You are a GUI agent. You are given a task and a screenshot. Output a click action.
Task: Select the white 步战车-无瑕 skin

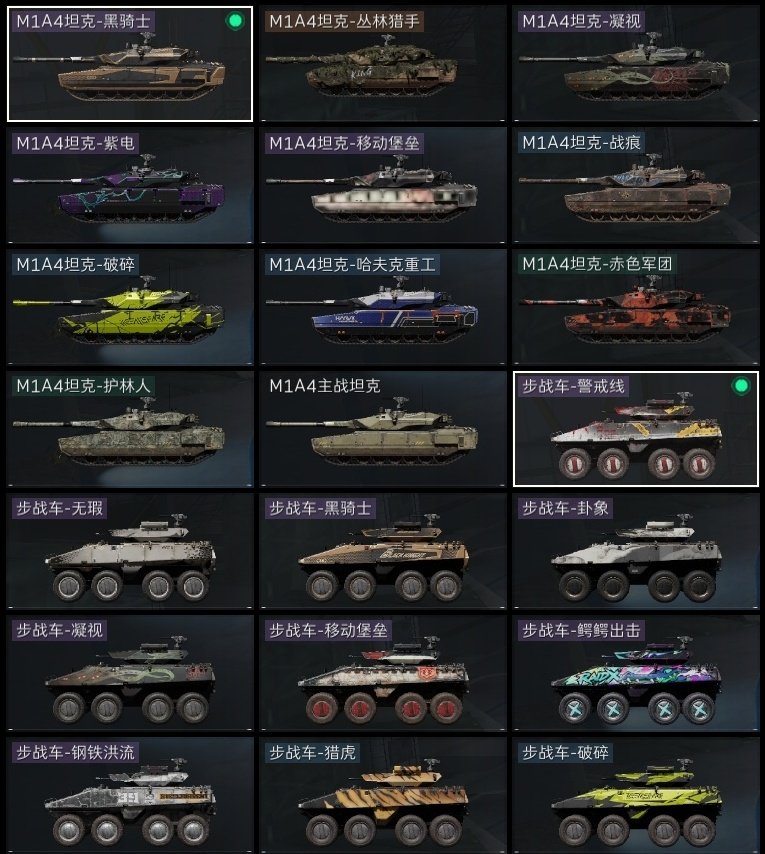130,551
